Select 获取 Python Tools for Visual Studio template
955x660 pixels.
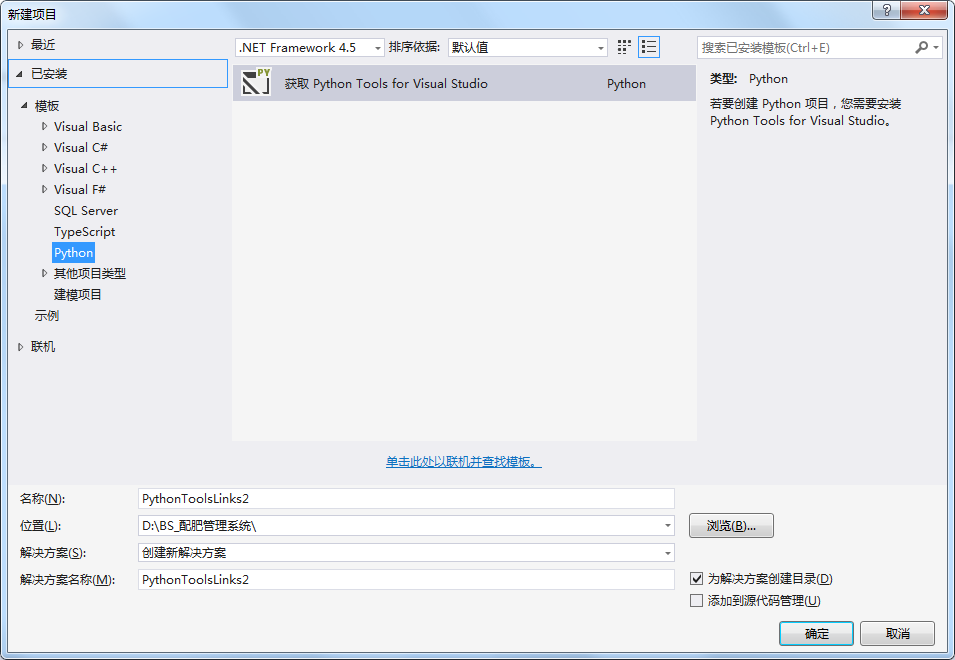pyautogui.click(x=464, y=83)
